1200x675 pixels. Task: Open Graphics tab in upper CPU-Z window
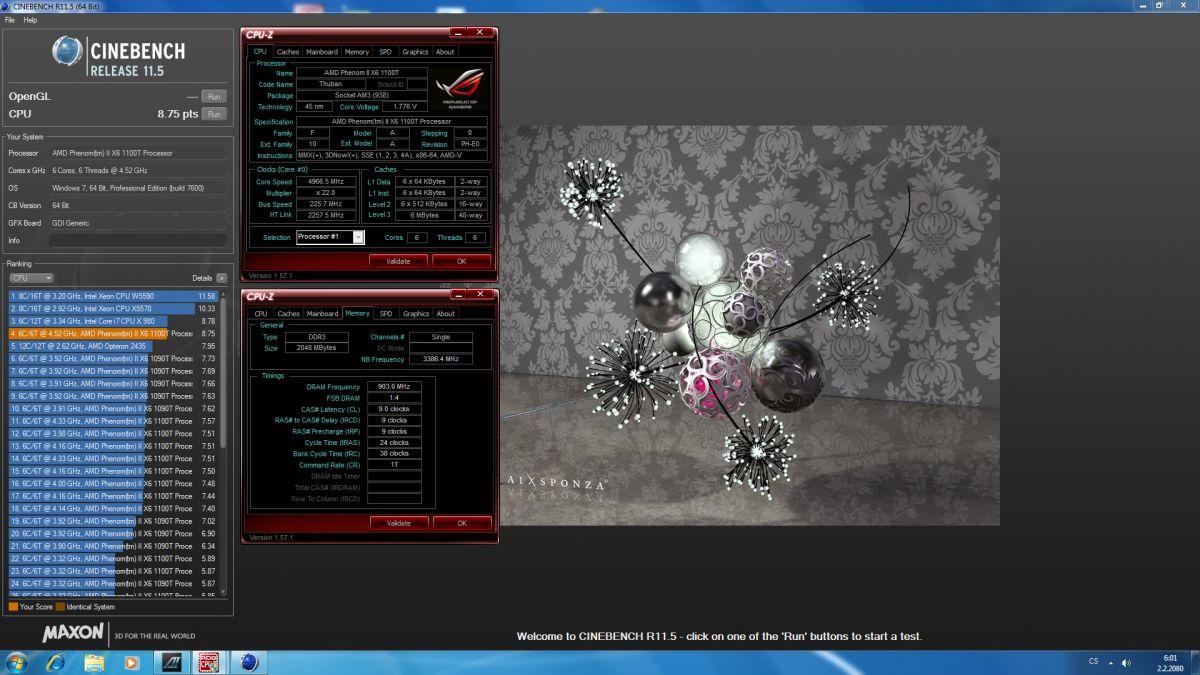tap(415, 52)
